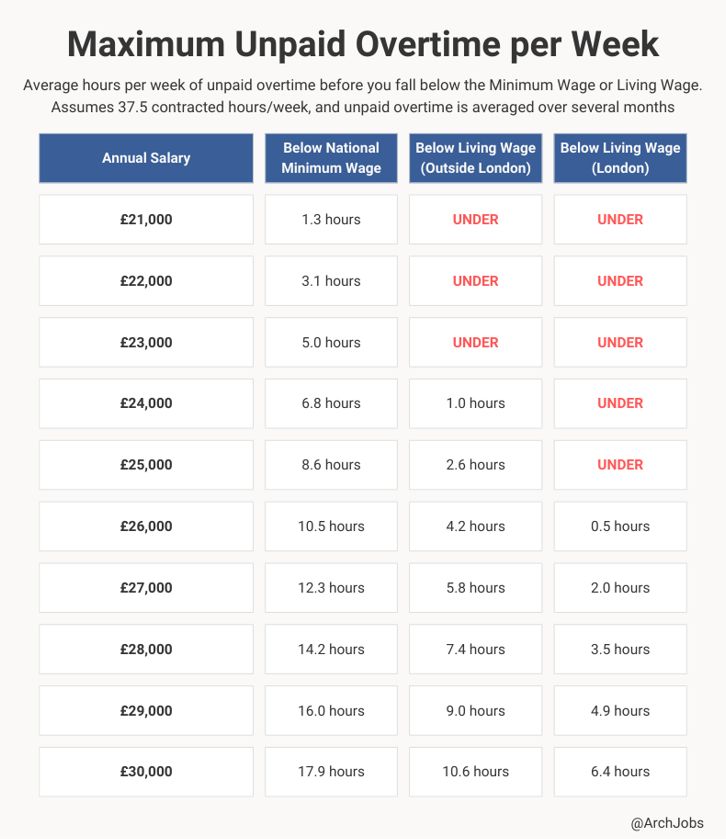Click the 10.6 hours cell
The width and height of the screenshot is (726, 839).
pyautogui.click(x=475, y=771)
